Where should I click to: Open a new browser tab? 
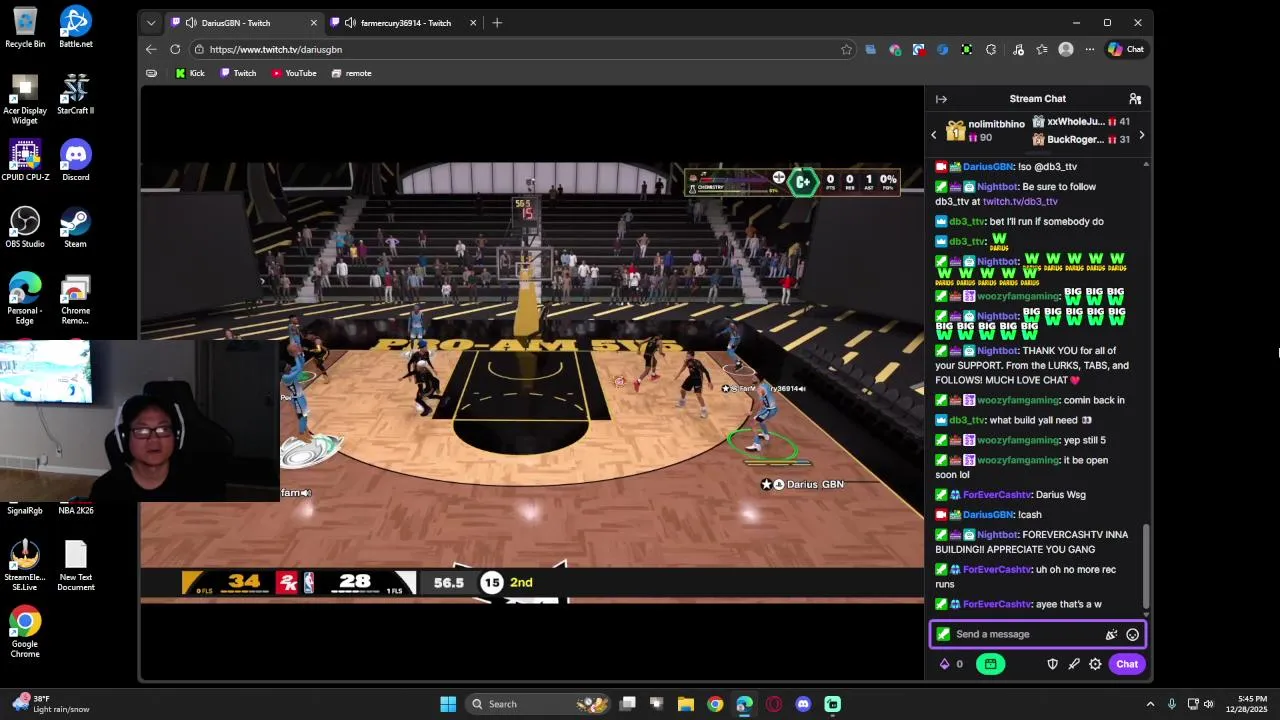click(x=497, y=23)
